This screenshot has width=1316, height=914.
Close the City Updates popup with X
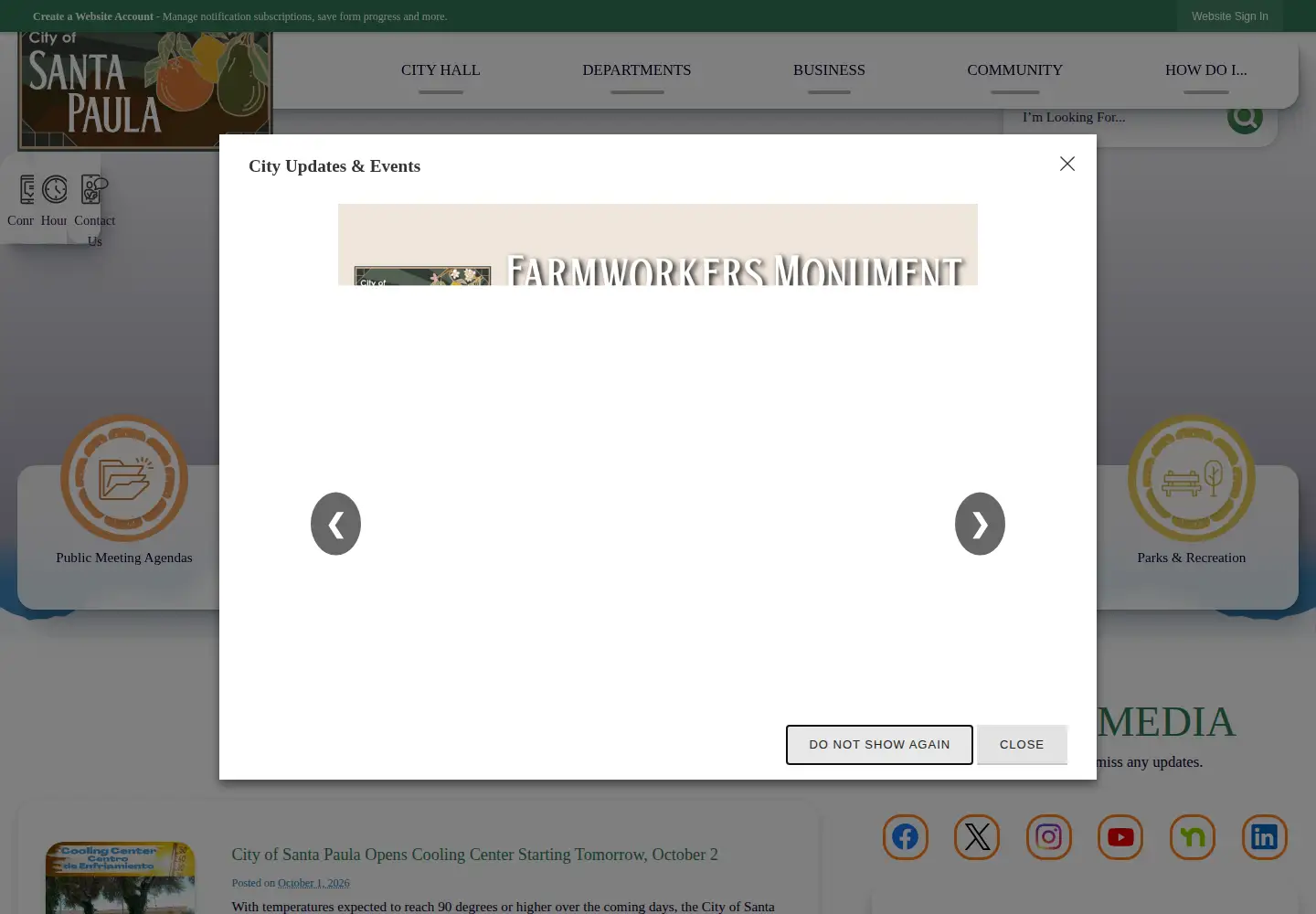pos(1067,164)
